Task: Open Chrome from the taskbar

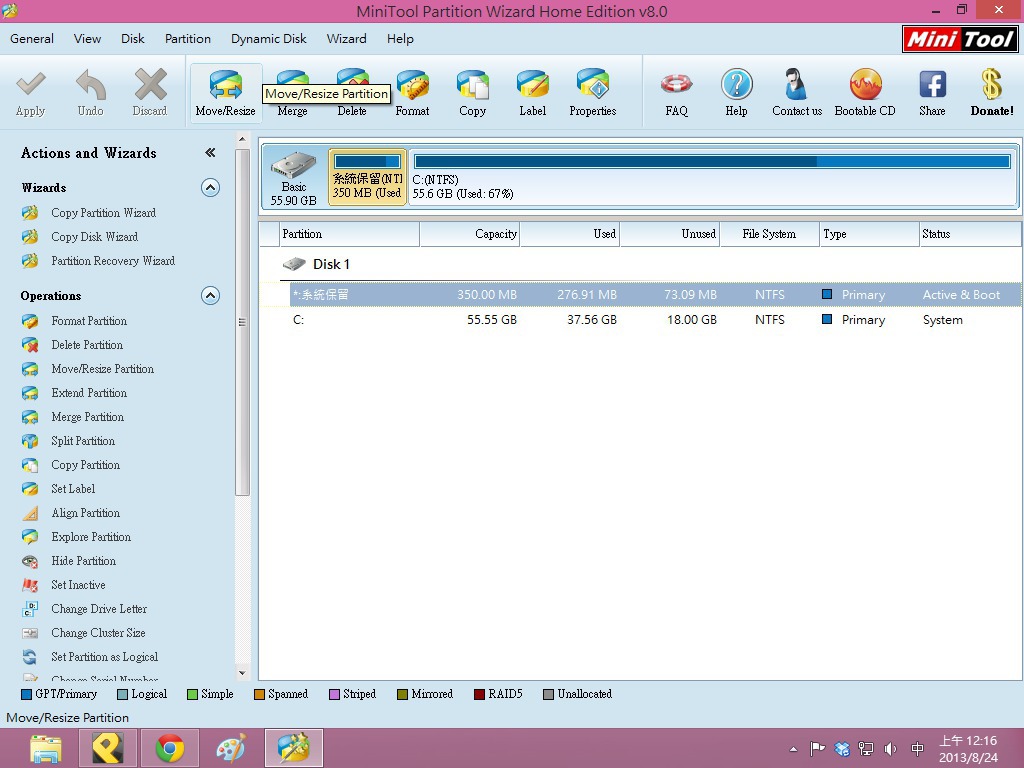Action: pyautogui.click(x=170, y=748)
